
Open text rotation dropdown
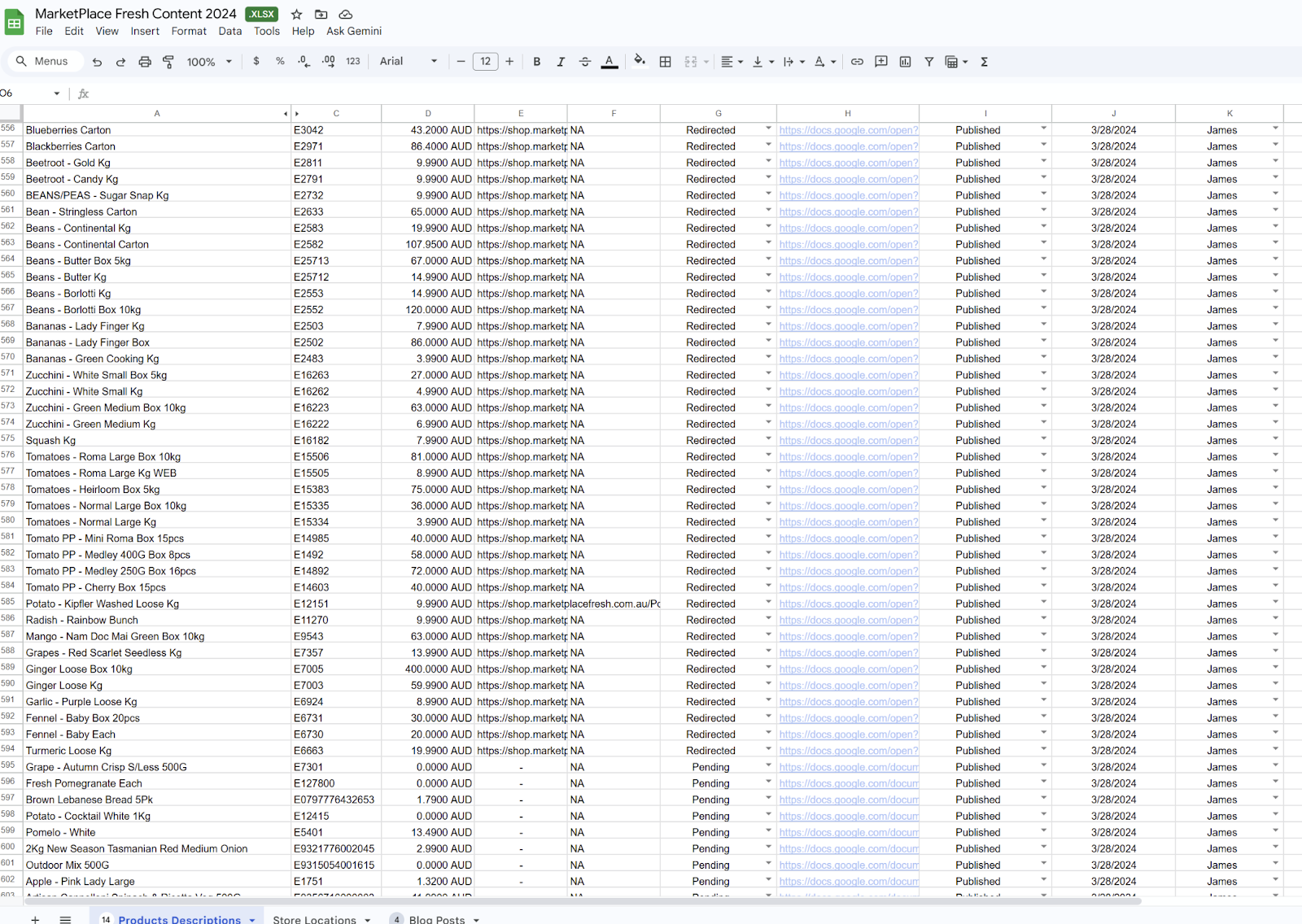pyautogui.click(x=825, y=62)
